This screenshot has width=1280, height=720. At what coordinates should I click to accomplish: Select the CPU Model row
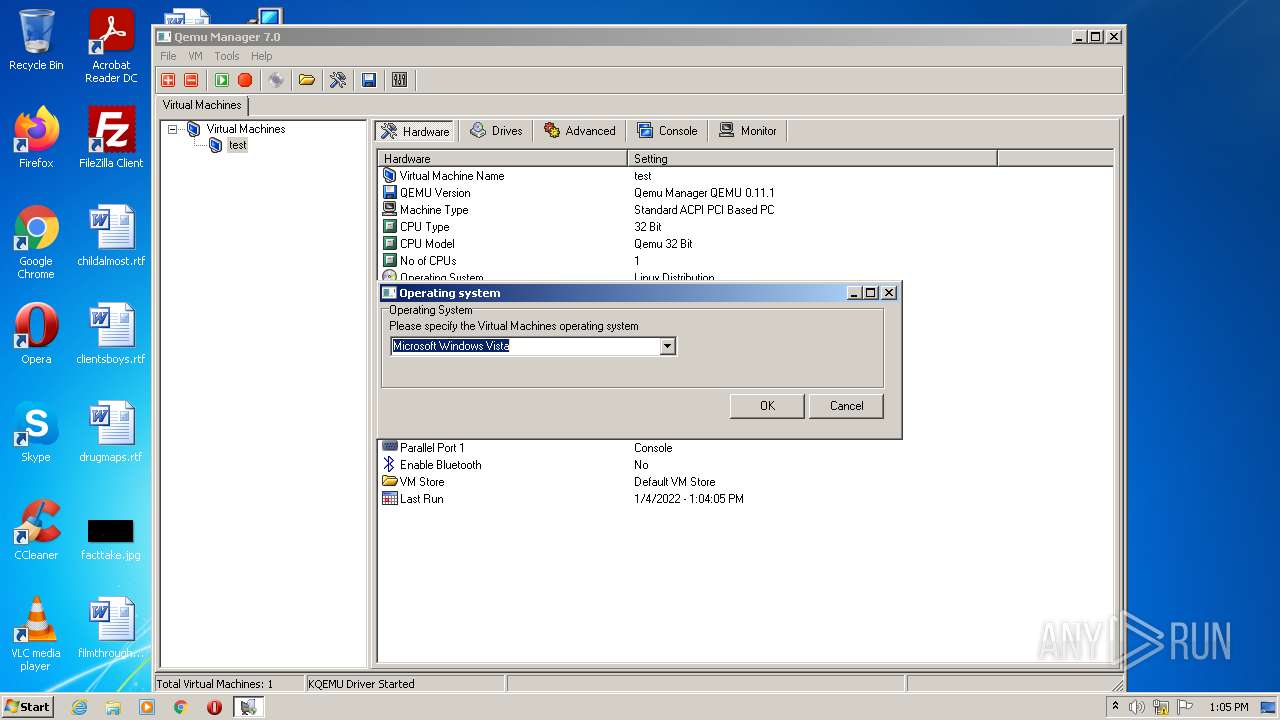pos(745,244)
